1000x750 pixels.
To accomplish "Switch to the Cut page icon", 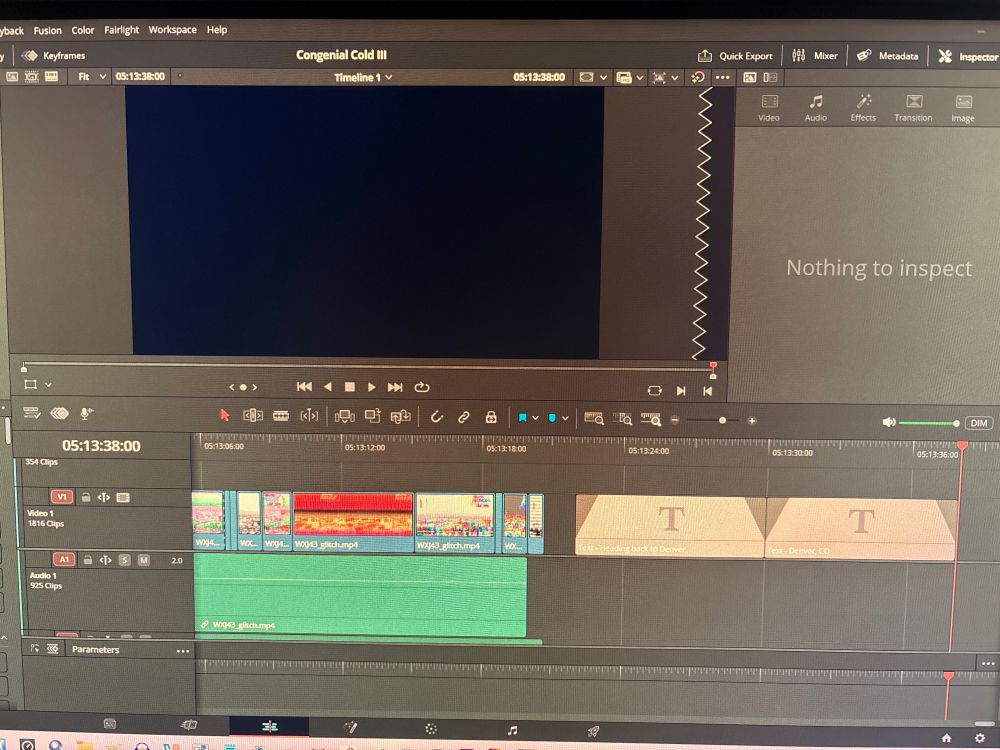I will pos(189,724).
